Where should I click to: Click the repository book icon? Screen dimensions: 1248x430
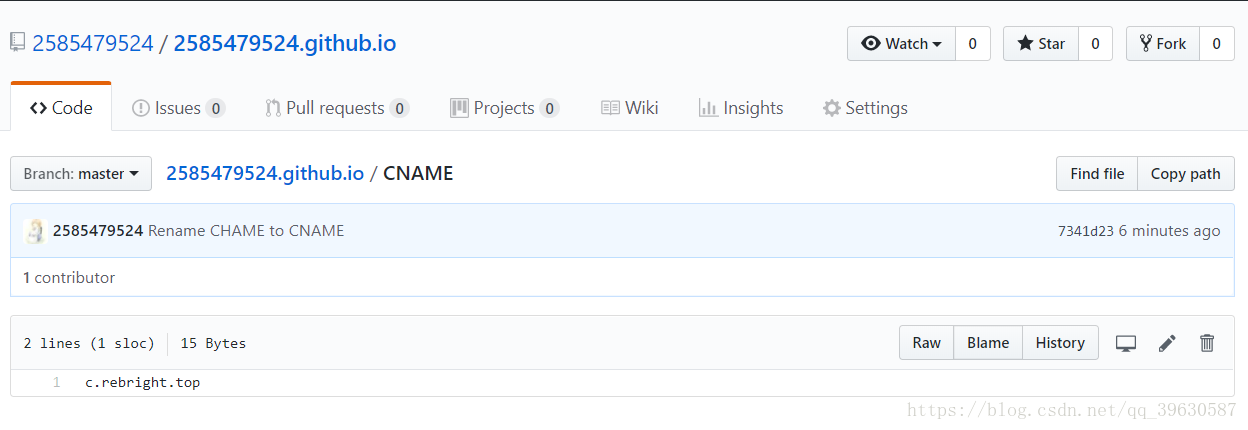click(x=17, y=43)
